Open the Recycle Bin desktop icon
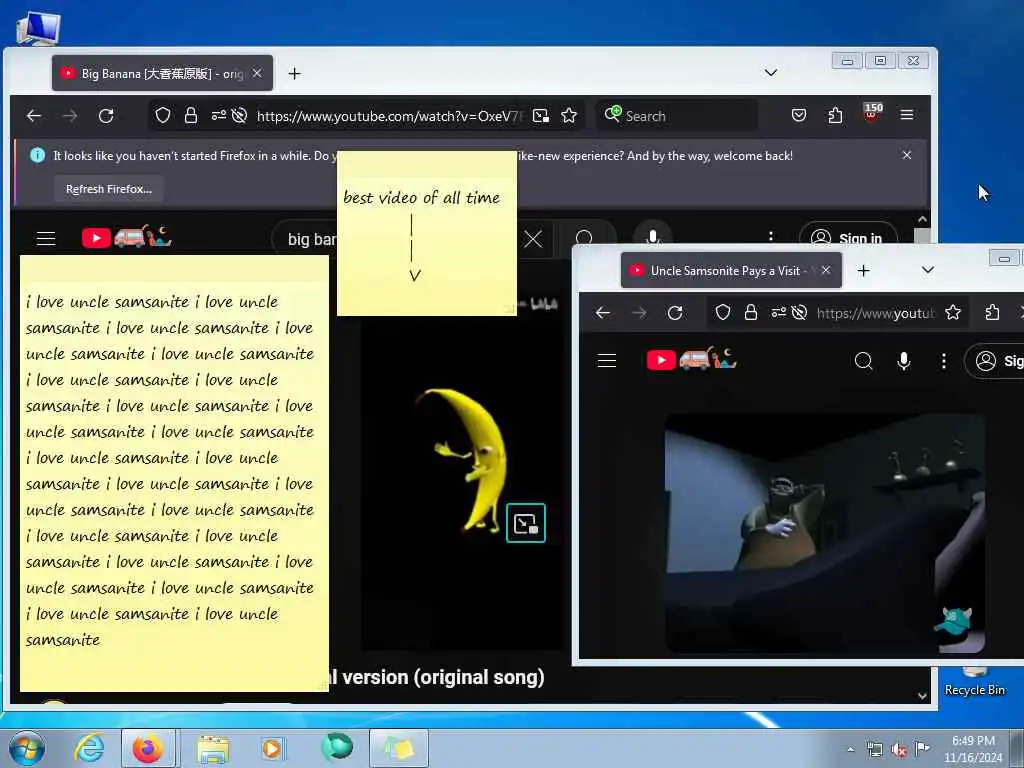This screenshot has height=768, width=1024. 974,680
